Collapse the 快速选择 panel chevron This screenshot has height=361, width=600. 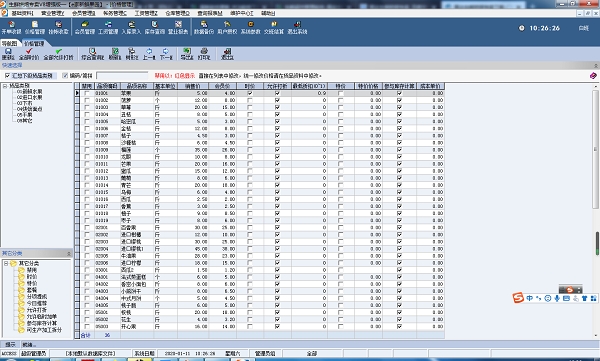(x=596, y=65)
